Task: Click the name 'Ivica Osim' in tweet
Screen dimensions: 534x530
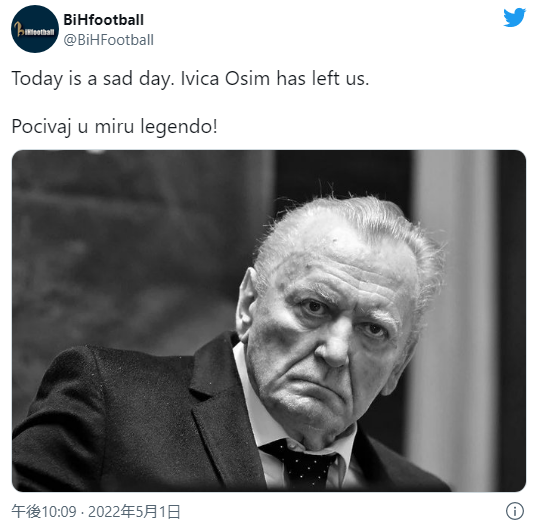Action: pyautogui.click(x=225, y=79)
